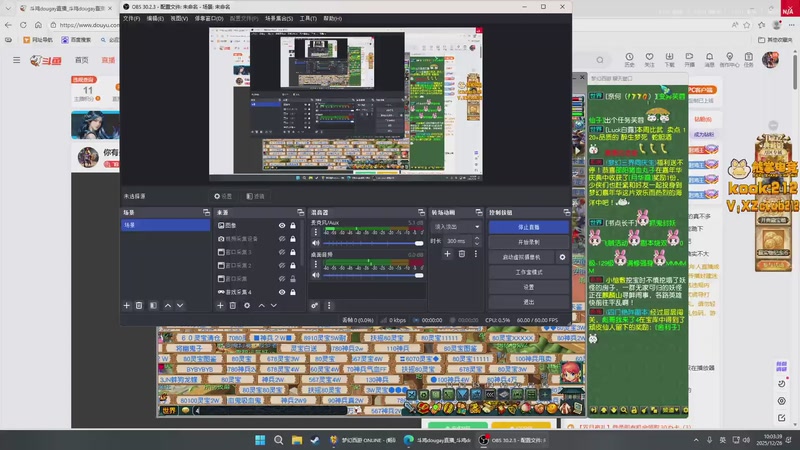800x450 pixels.
Task: Toggle lock on 游戏采集 4 source
Action: [293, 292]
